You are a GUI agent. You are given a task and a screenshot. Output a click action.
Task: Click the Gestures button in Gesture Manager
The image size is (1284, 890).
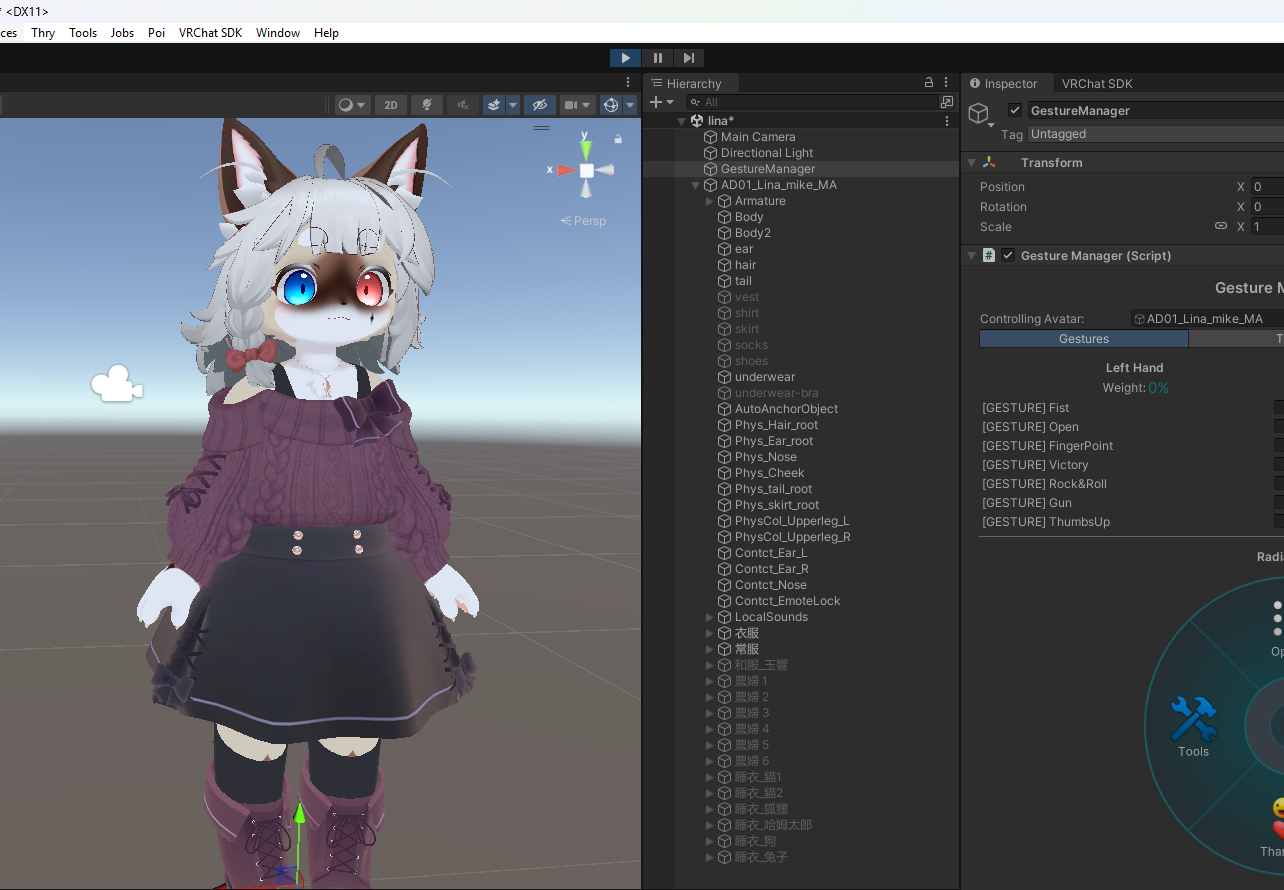pos(1083,339)
